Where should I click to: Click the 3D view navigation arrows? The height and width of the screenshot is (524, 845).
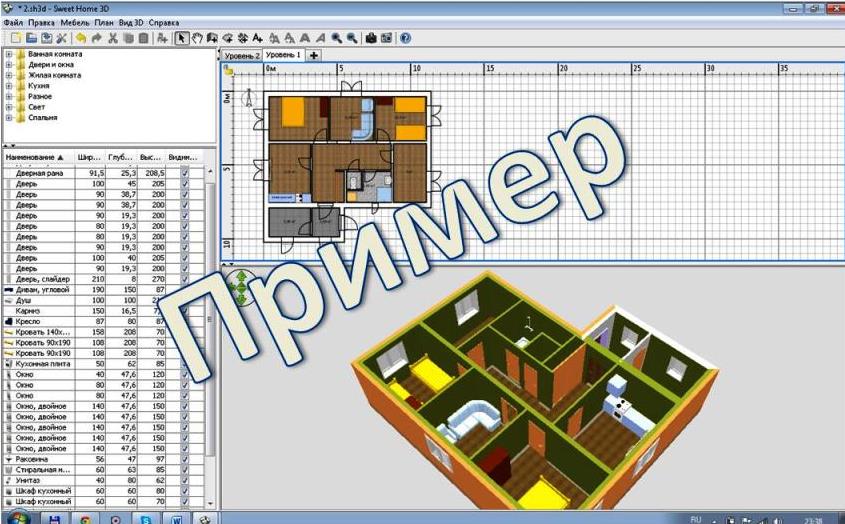point(240,288)
